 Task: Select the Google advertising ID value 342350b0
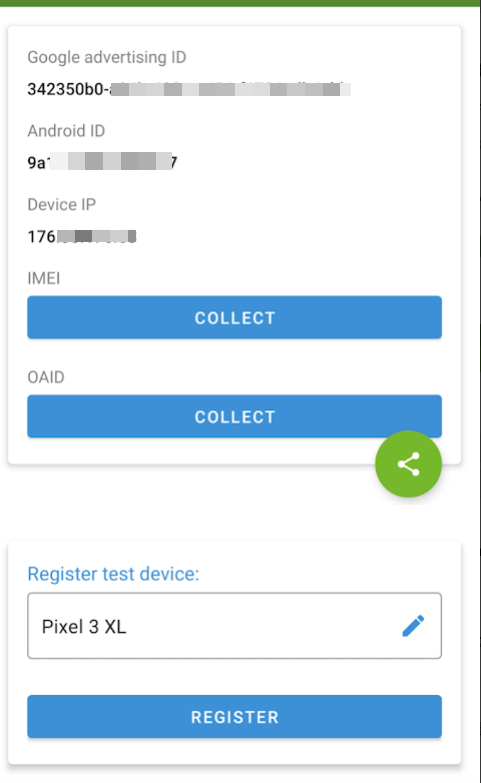(189, 89)
